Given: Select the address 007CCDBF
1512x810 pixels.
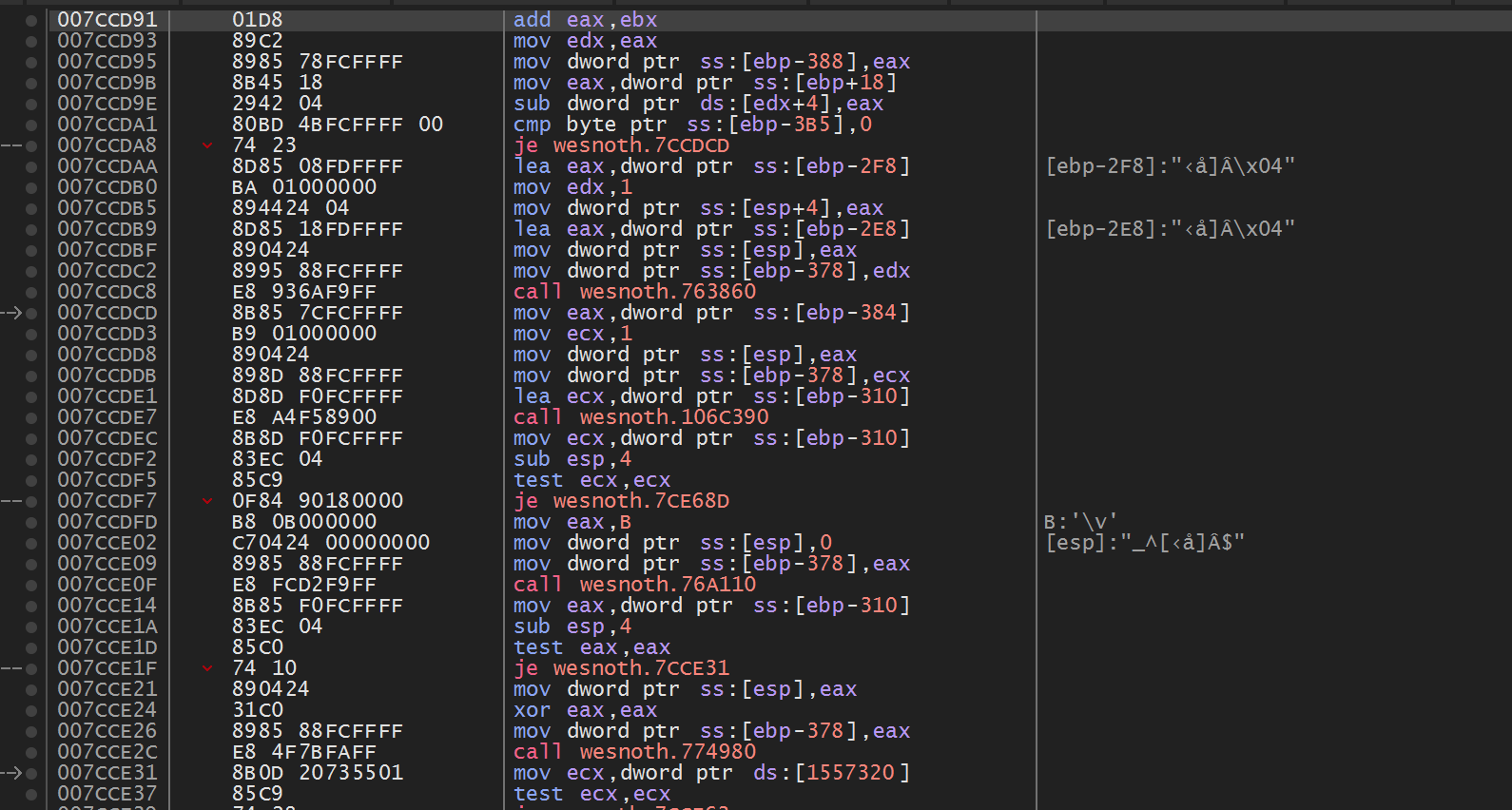Looking at the screenshot, I should pos(107,250).
